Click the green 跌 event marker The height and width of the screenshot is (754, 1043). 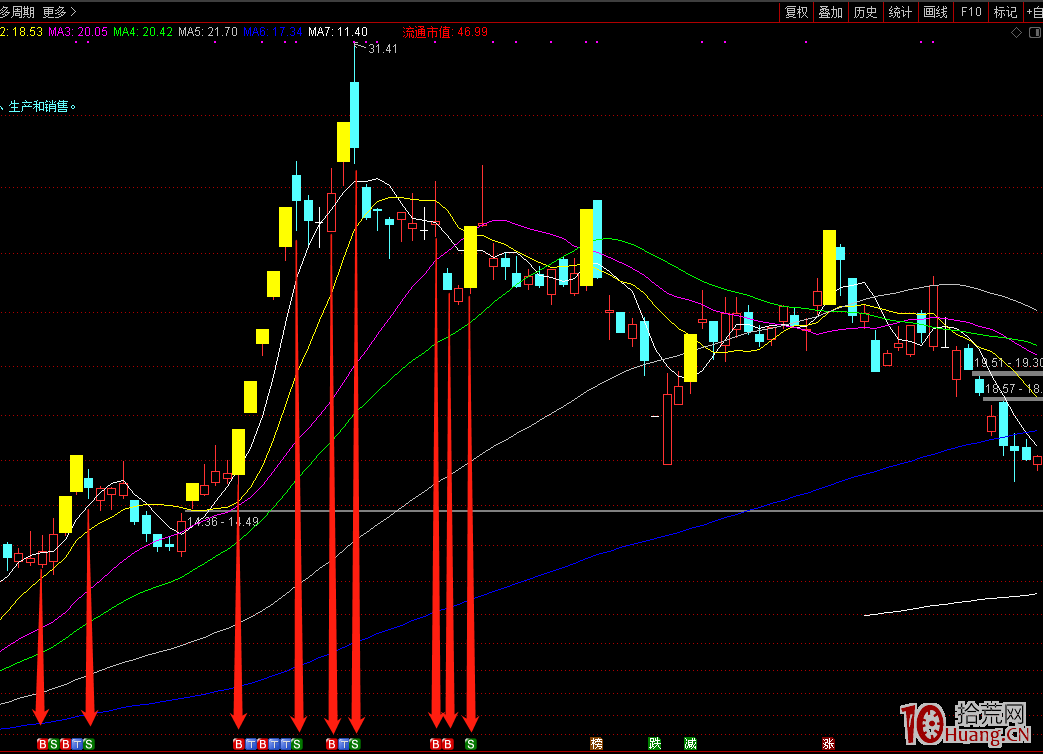pos(655,744)
